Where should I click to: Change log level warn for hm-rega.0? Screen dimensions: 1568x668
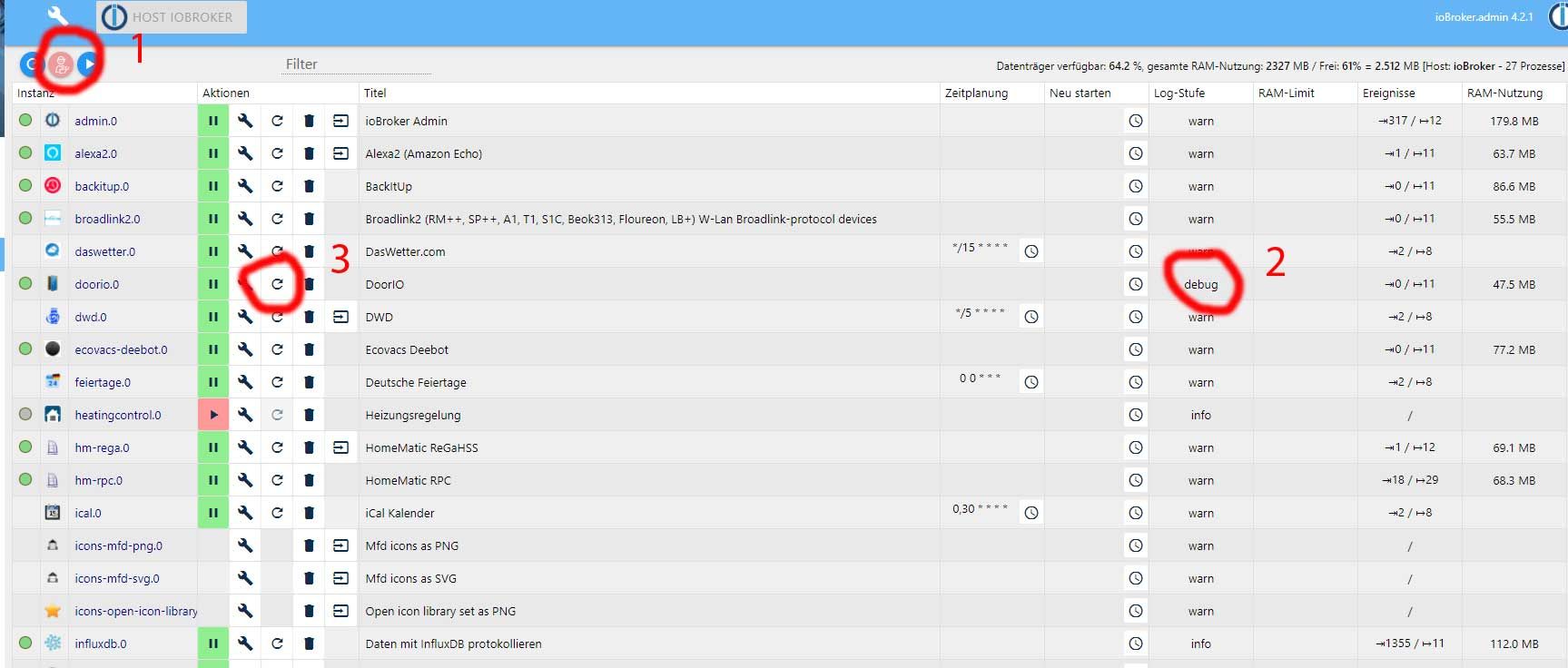pyautogui.click(x=1200, y=447)
